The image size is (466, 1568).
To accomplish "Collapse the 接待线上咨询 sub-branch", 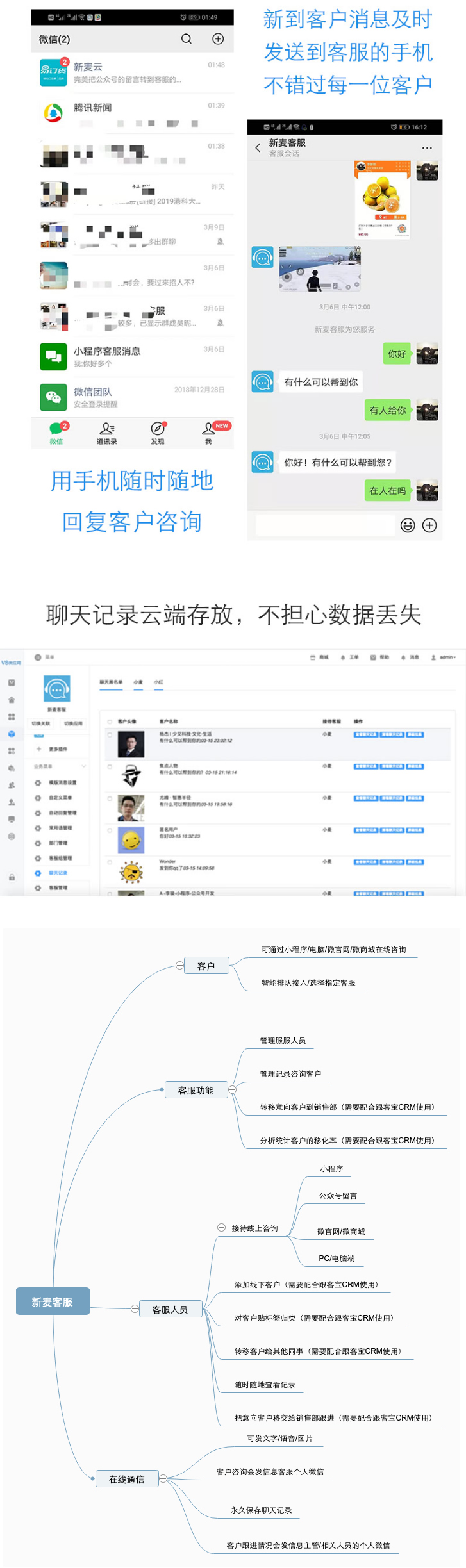I will [x=221, y=1228].
